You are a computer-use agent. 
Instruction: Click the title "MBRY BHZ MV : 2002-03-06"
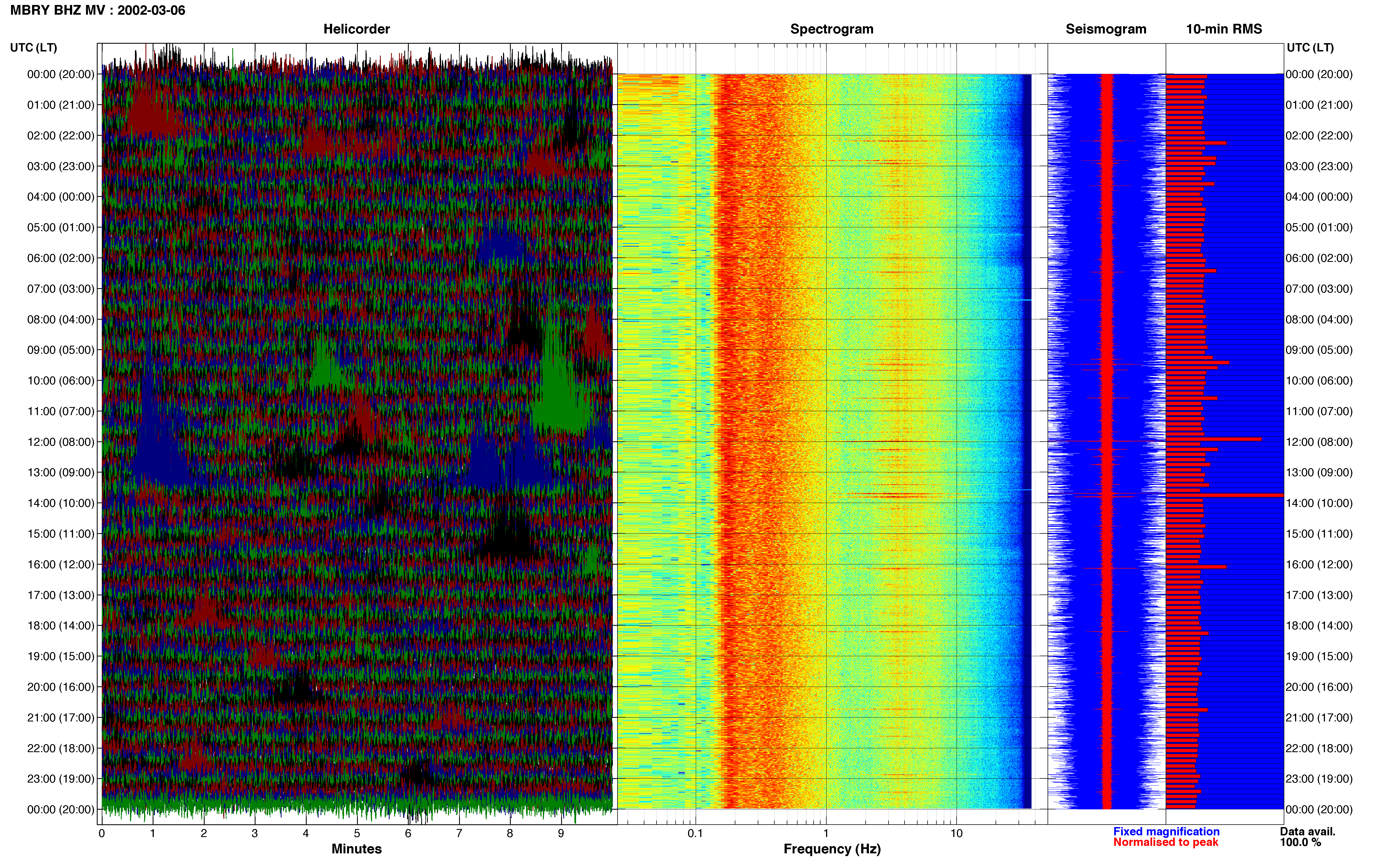click(x=98, y=10)
